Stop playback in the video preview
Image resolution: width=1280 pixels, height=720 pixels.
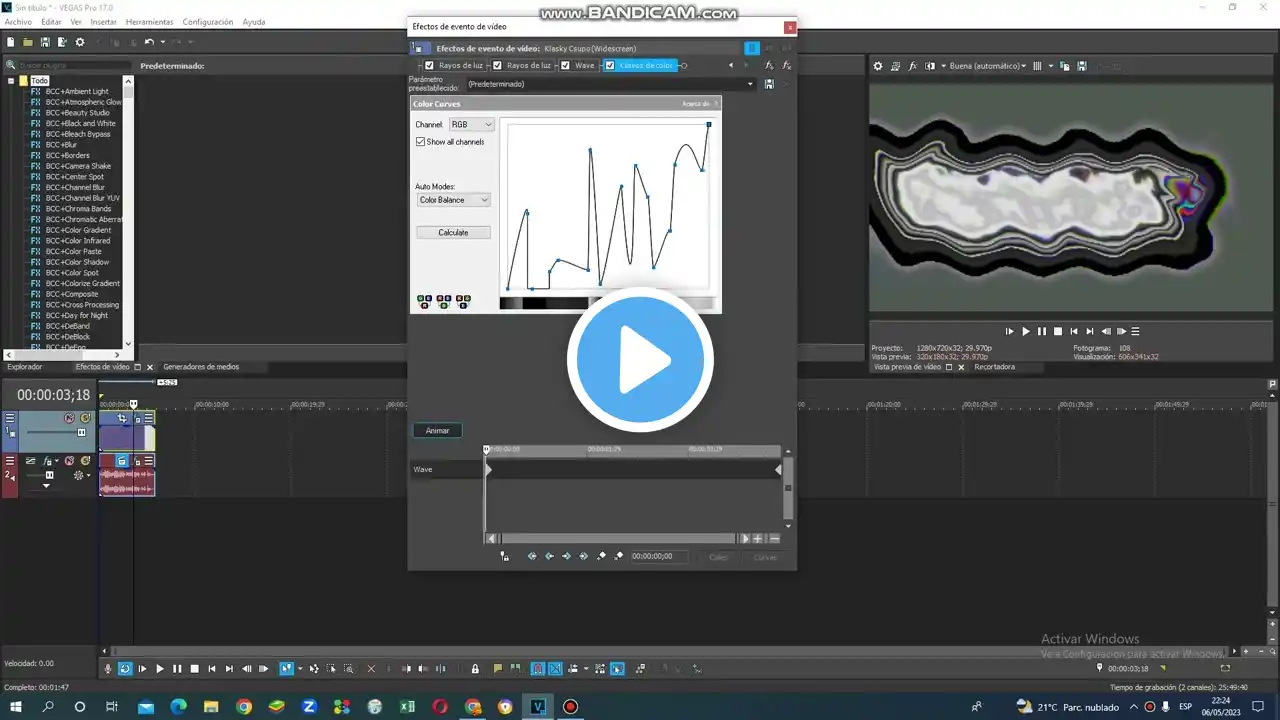click(1058, 331)
